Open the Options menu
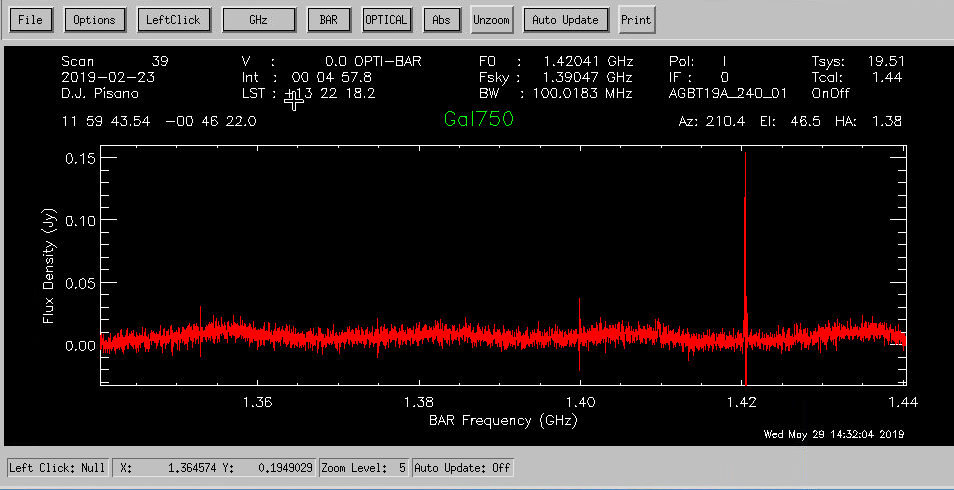954x490 pixels. [94, 19]
